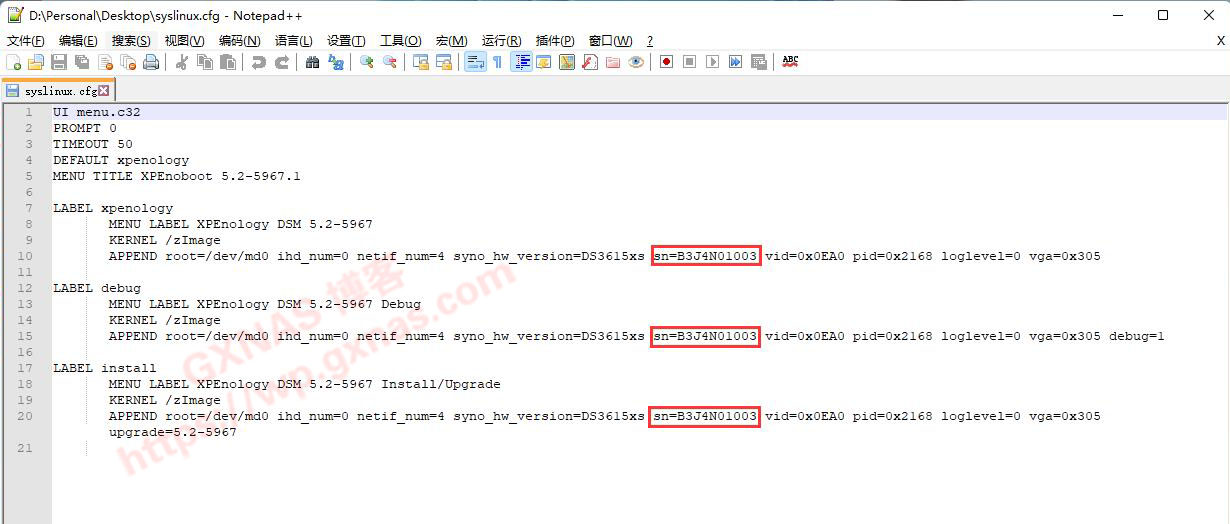Expand the 编码(N) encoding menu
Screen dimensions: 1230x524
pyautogui.click(x=239, y=41)
